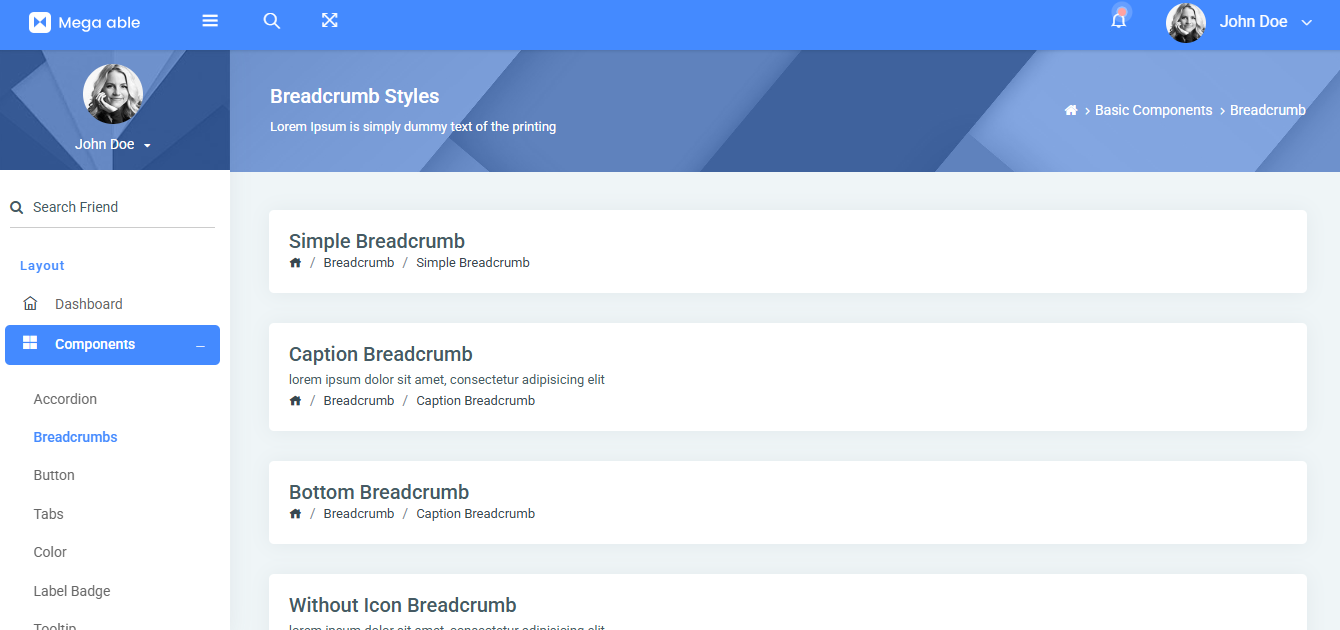1340x630 pixels.
Task: Click the hamburger menu toggle icon
Action: 210,21
